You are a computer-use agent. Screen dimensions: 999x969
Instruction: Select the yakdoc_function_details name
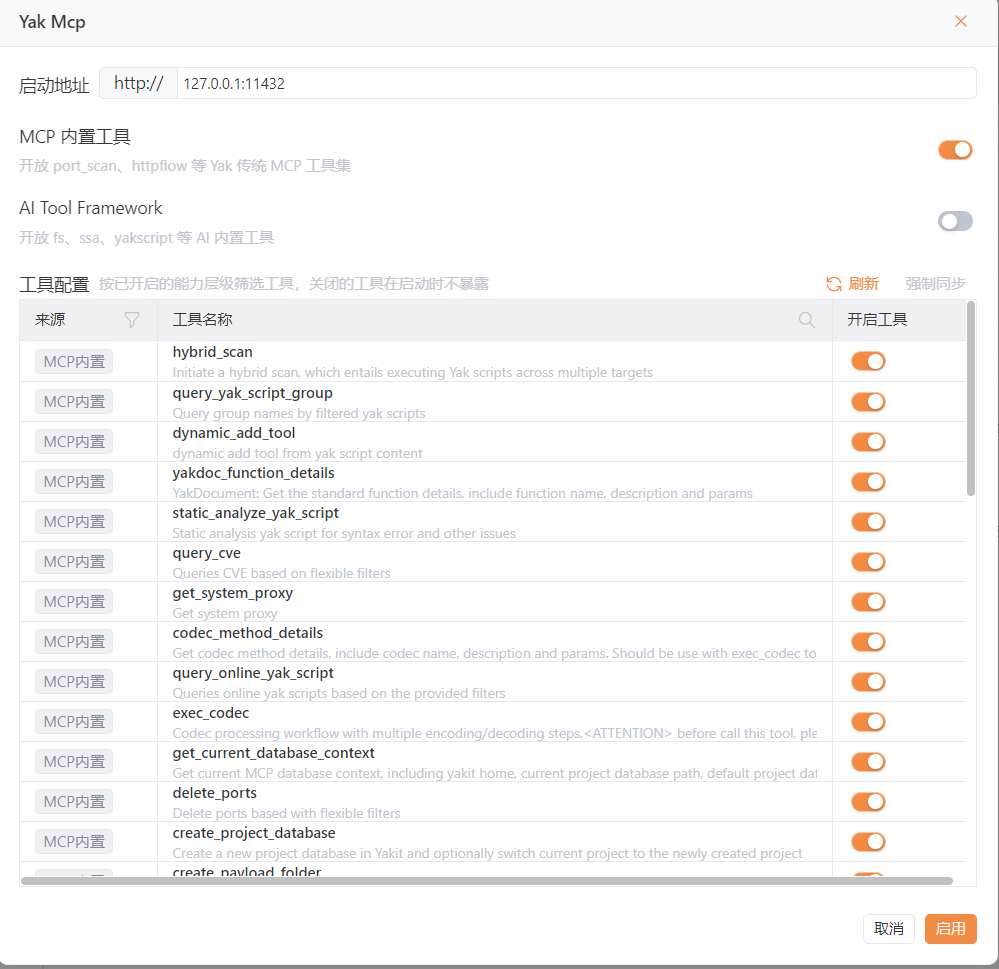tap(253, 473)
